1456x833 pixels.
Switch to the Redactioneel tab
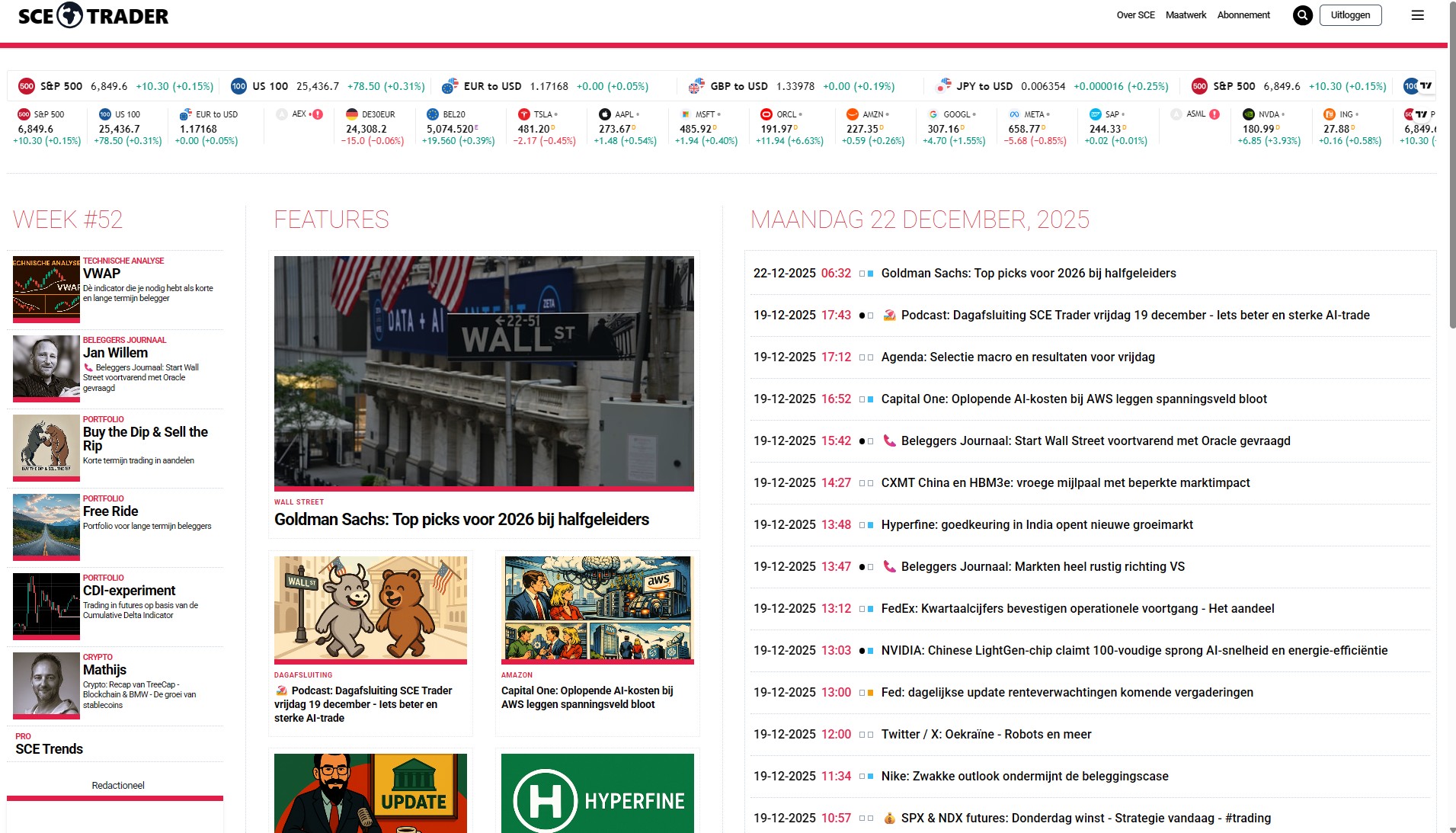click(117, 786)
